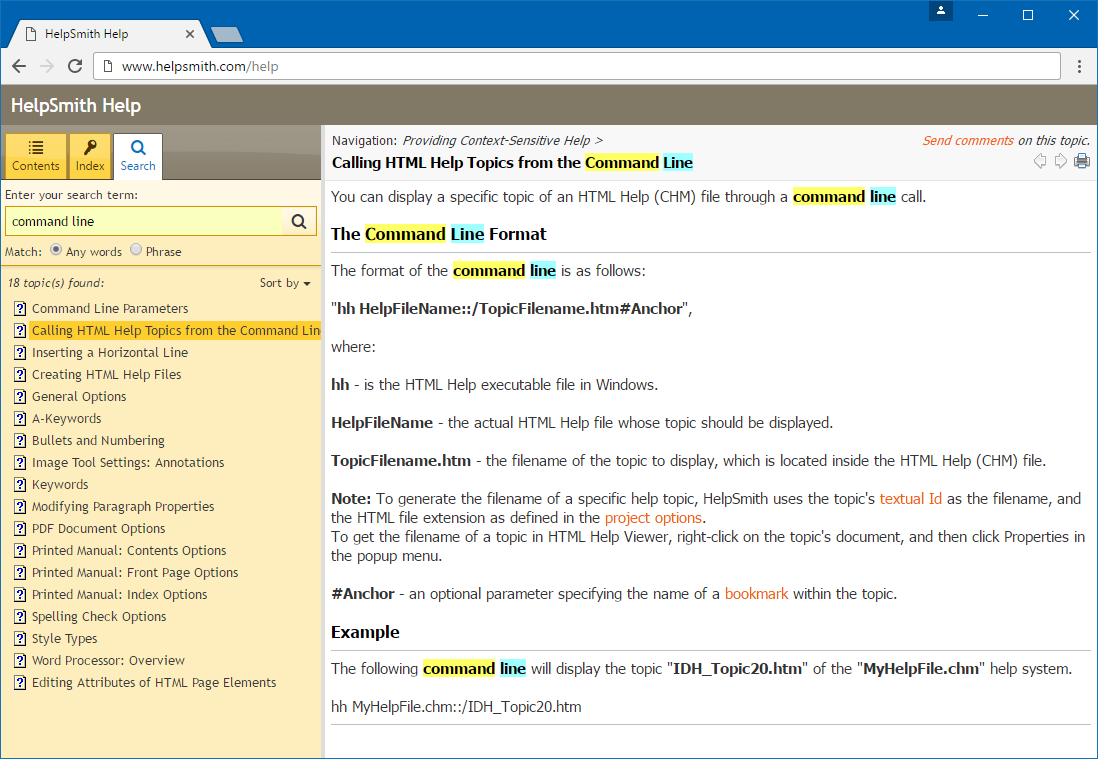Open Printed Manual: Contents Options result
The height and width of the screenshot is (759, 1098).
click(129, 550)
